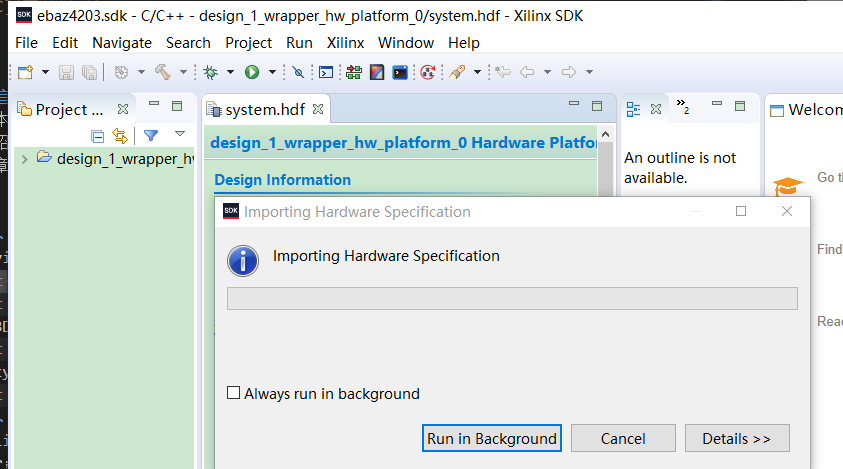Maximize the Project Explorer panel

point(177,106)
